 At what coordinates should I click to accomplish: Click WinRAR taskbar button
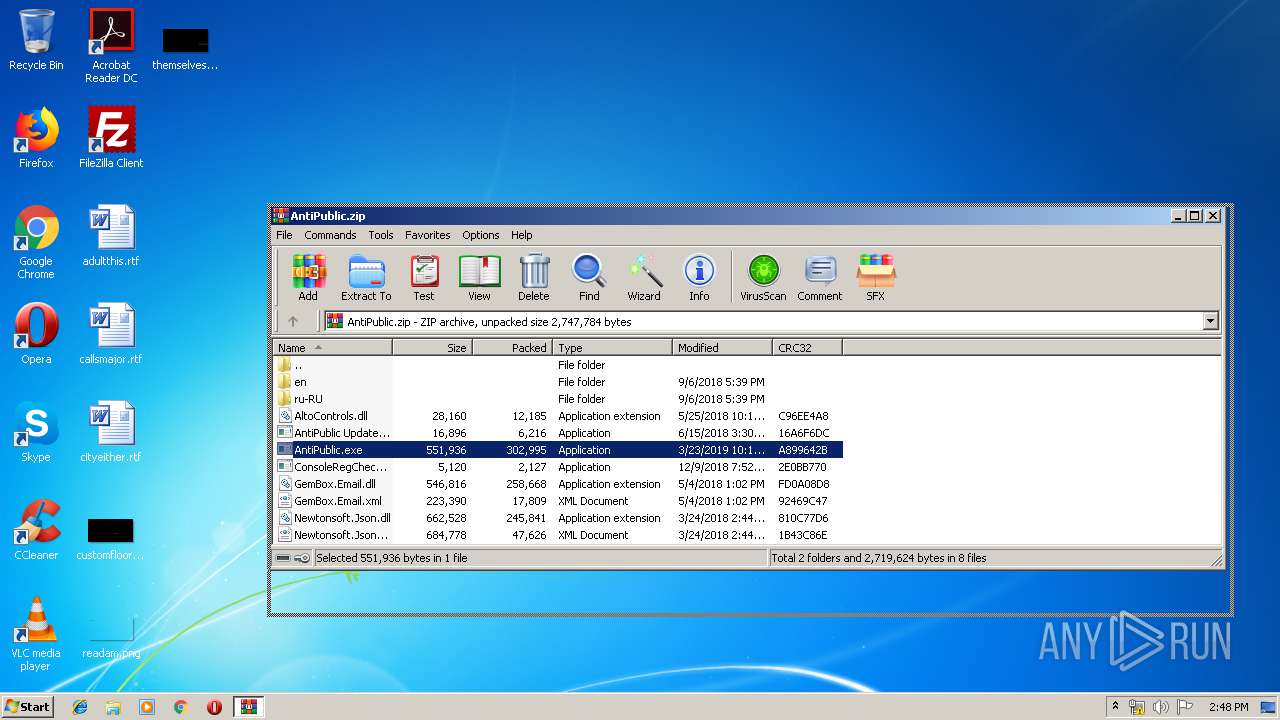pyautogui.click(x=248, y=707)
